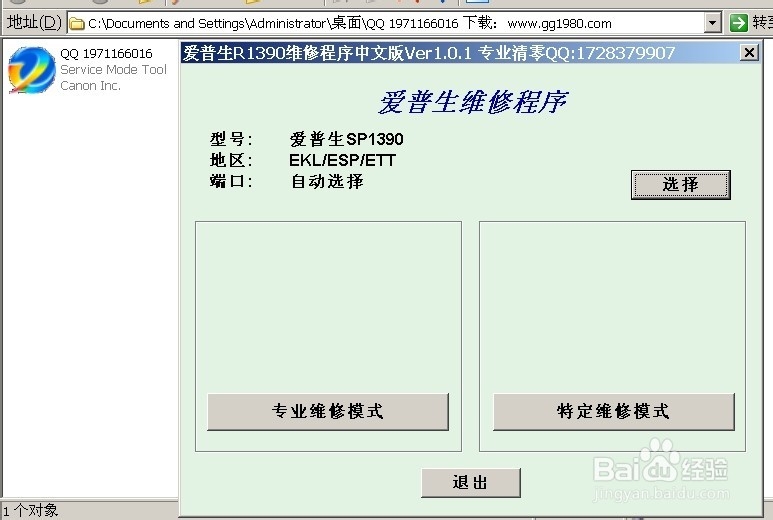Expand the address bar dropdown arrow
The width and height of the screenshot is (773, 520).
pyautogui.click(x=712, y=23)
